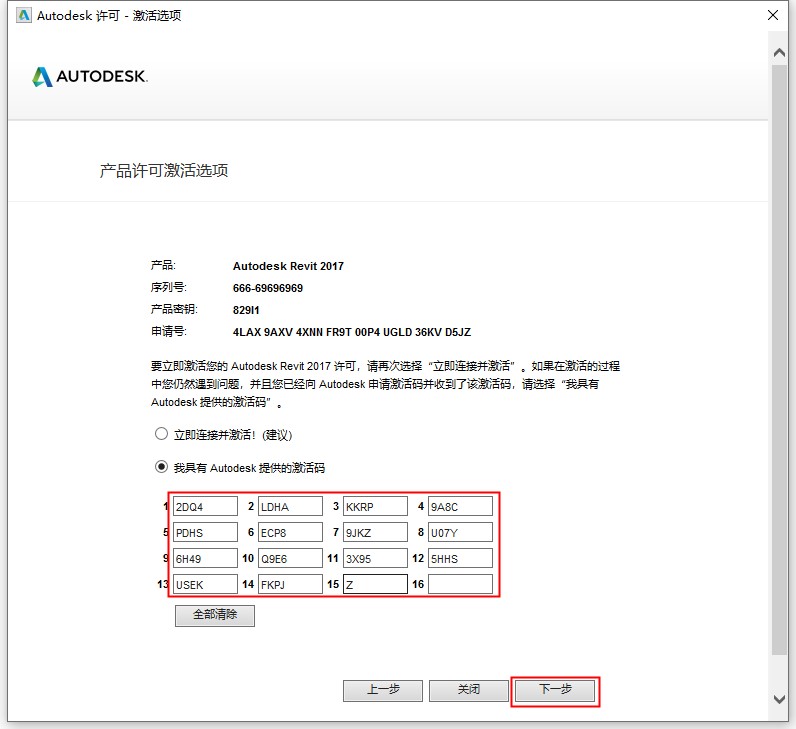Close the Autodesk licensing window
The height and width of the screenshot is (729, 796).
coord(772,16)
